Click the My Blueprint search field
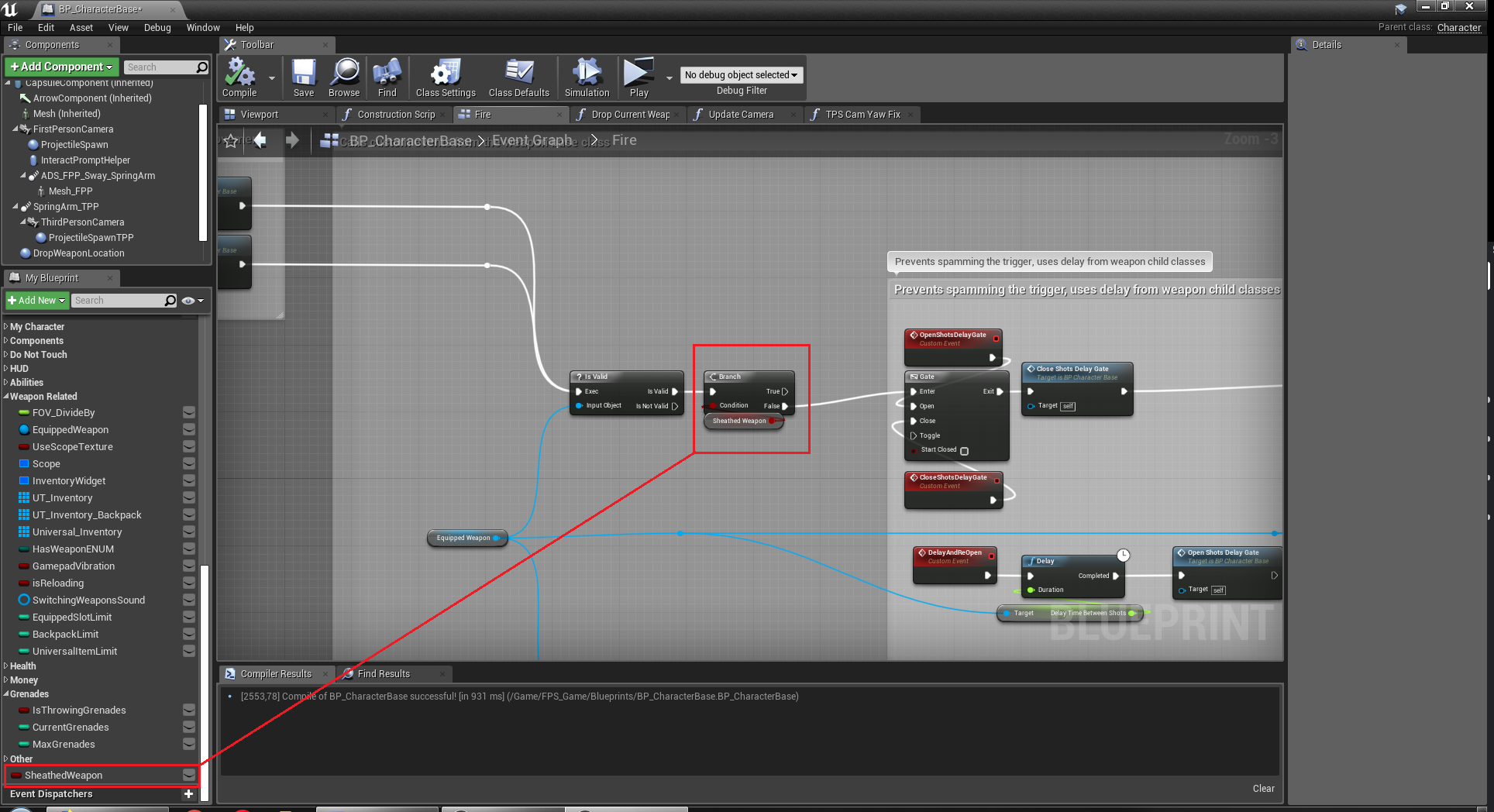1494x812 pixels. click(x=118, y=301)
